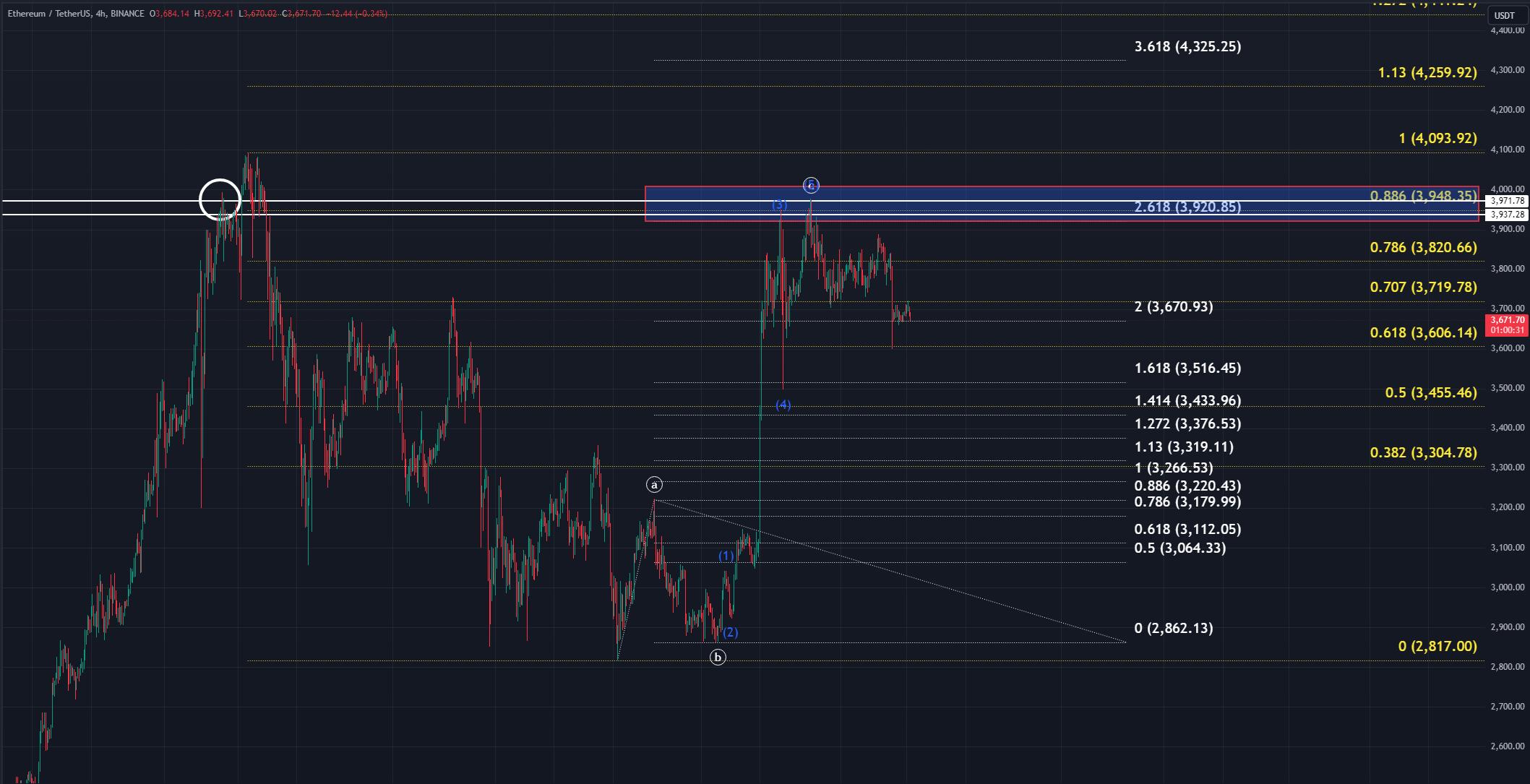
Task: Click the 3,937.28 horizontal line price tag
Action: pyautogui.click(x=1507, y=215)
